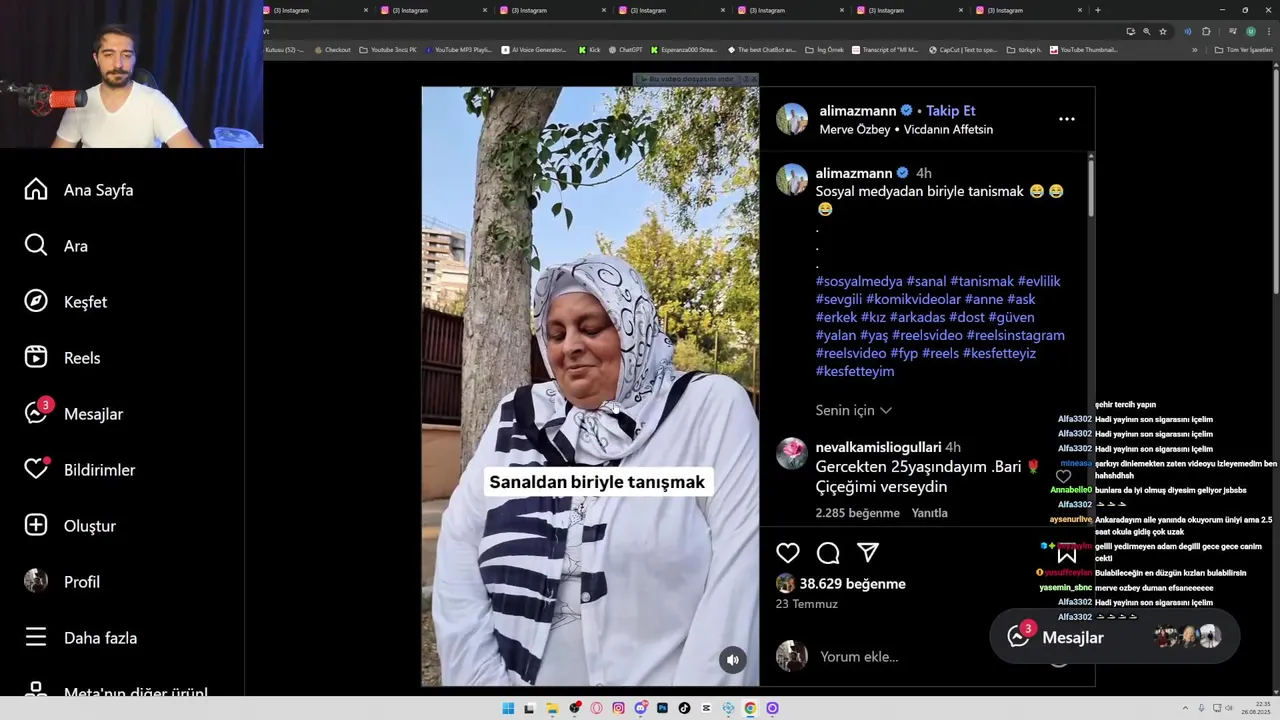This screenshot has width=1280, height=720.
Task: Open Chrome extensions puzzle icon
Action: click(x=1206, y=31)
